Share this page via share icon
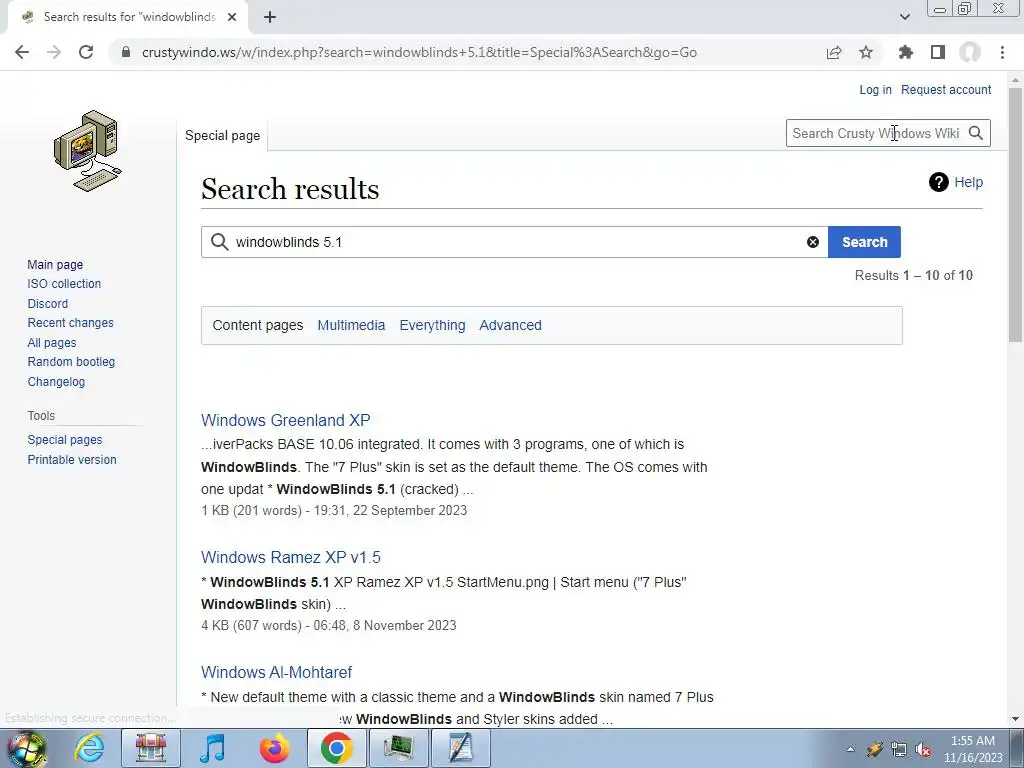Screen dimensions: 1024x768 pos(834,52)
